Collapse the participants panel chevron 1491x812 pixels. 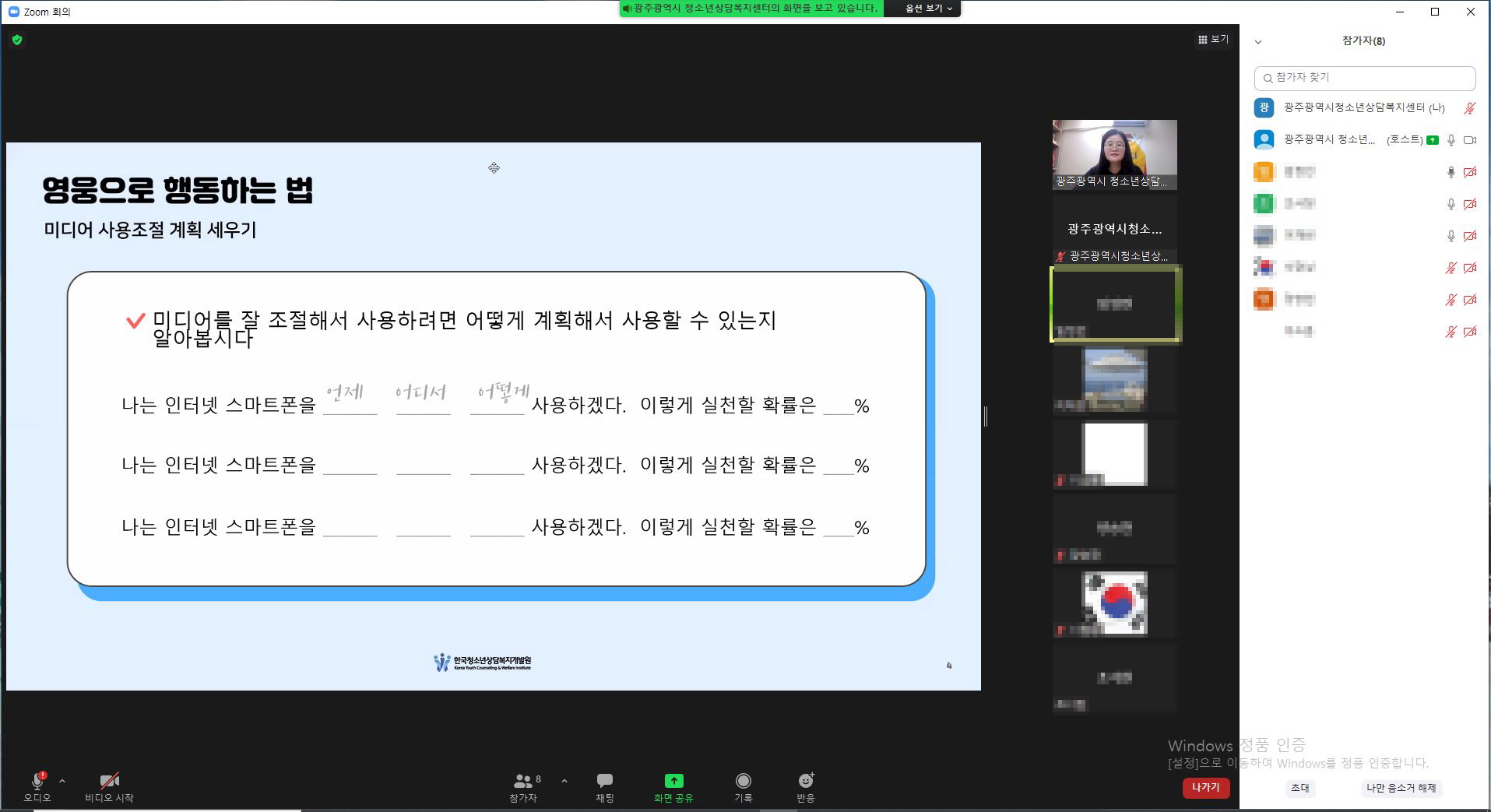(1258, 42)
